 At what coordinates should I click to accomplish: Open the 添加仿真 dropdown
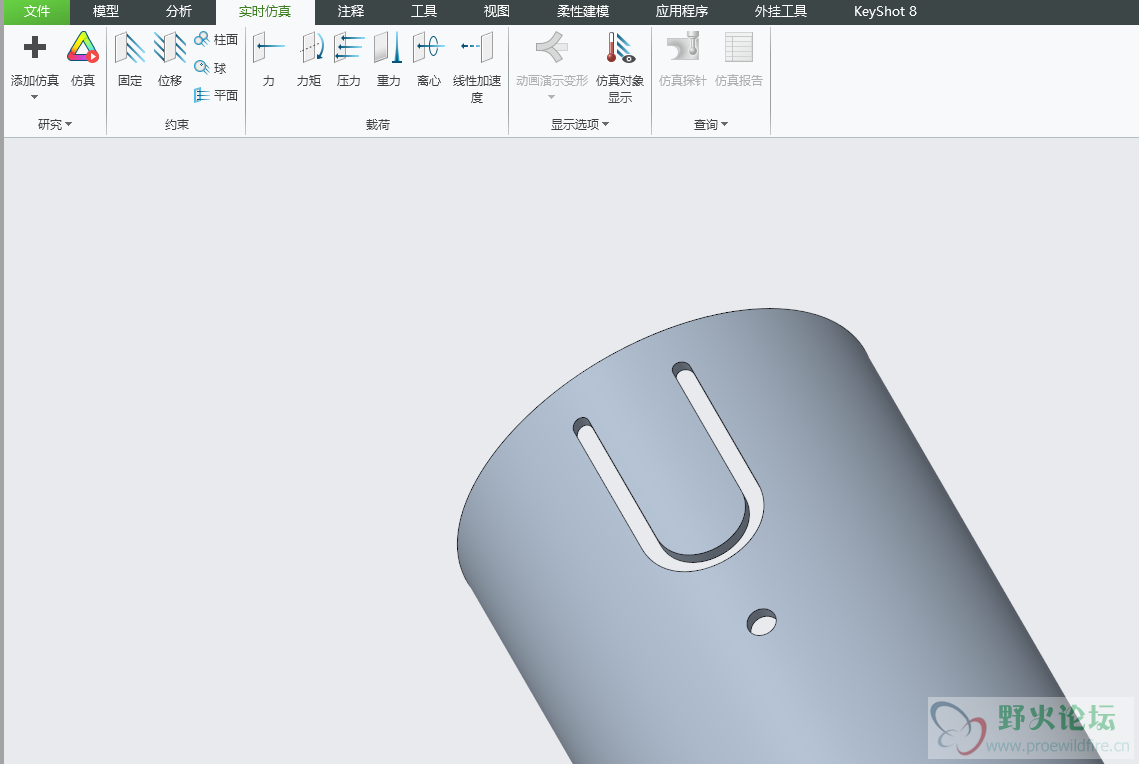coord(35,97)
